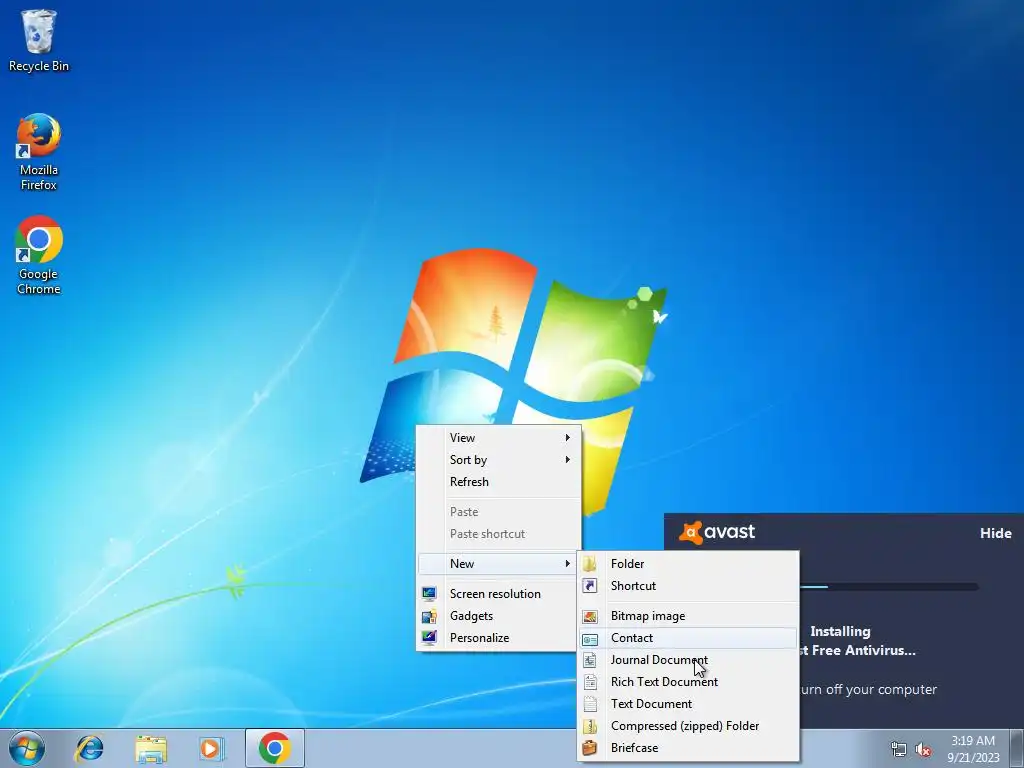The image size is (1024, 768).
Task: Open the clock showing 3:19 AM
Action: (973, 749)
